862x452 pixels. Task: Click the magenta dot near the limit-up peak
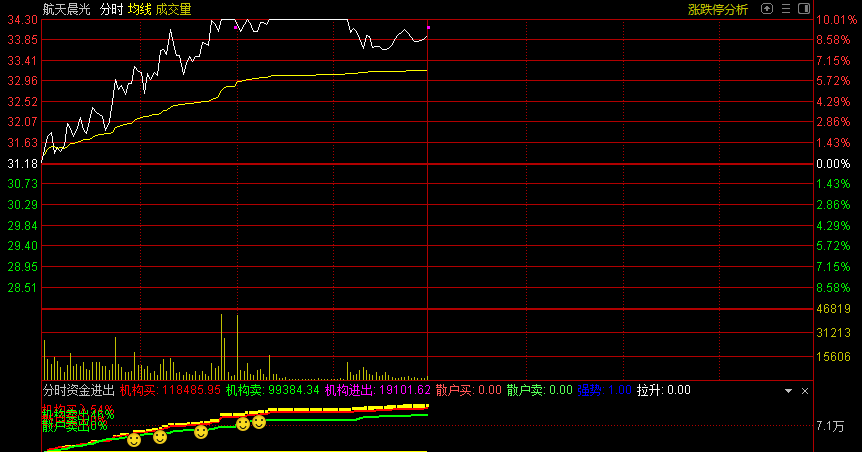(236, 28)
